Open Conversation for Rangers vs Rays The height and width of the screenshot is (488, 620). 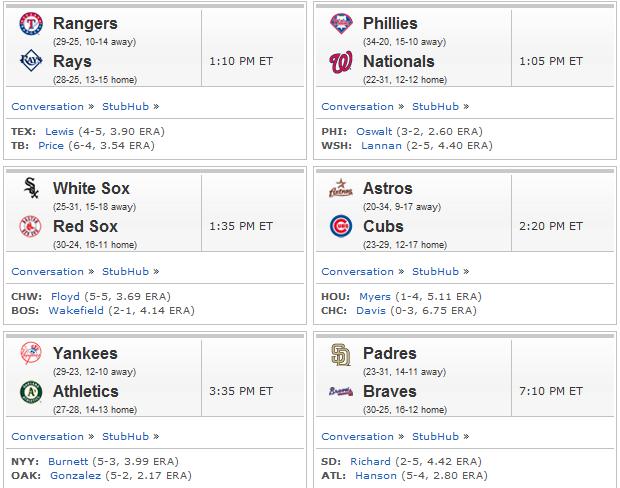coord(47,106)
